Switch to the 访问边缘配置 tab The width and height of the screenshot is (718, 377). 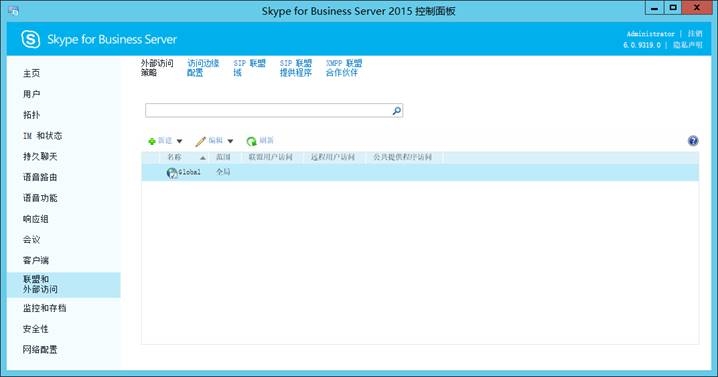click(x=203, y=68)
